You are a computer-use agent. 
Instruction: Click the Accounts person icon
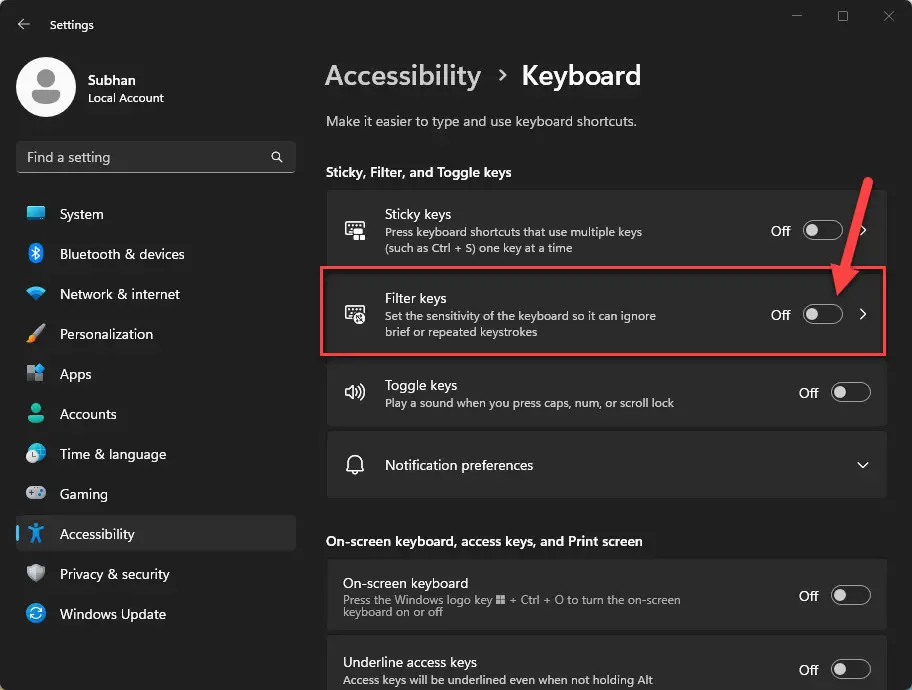[x=36, y=414]
